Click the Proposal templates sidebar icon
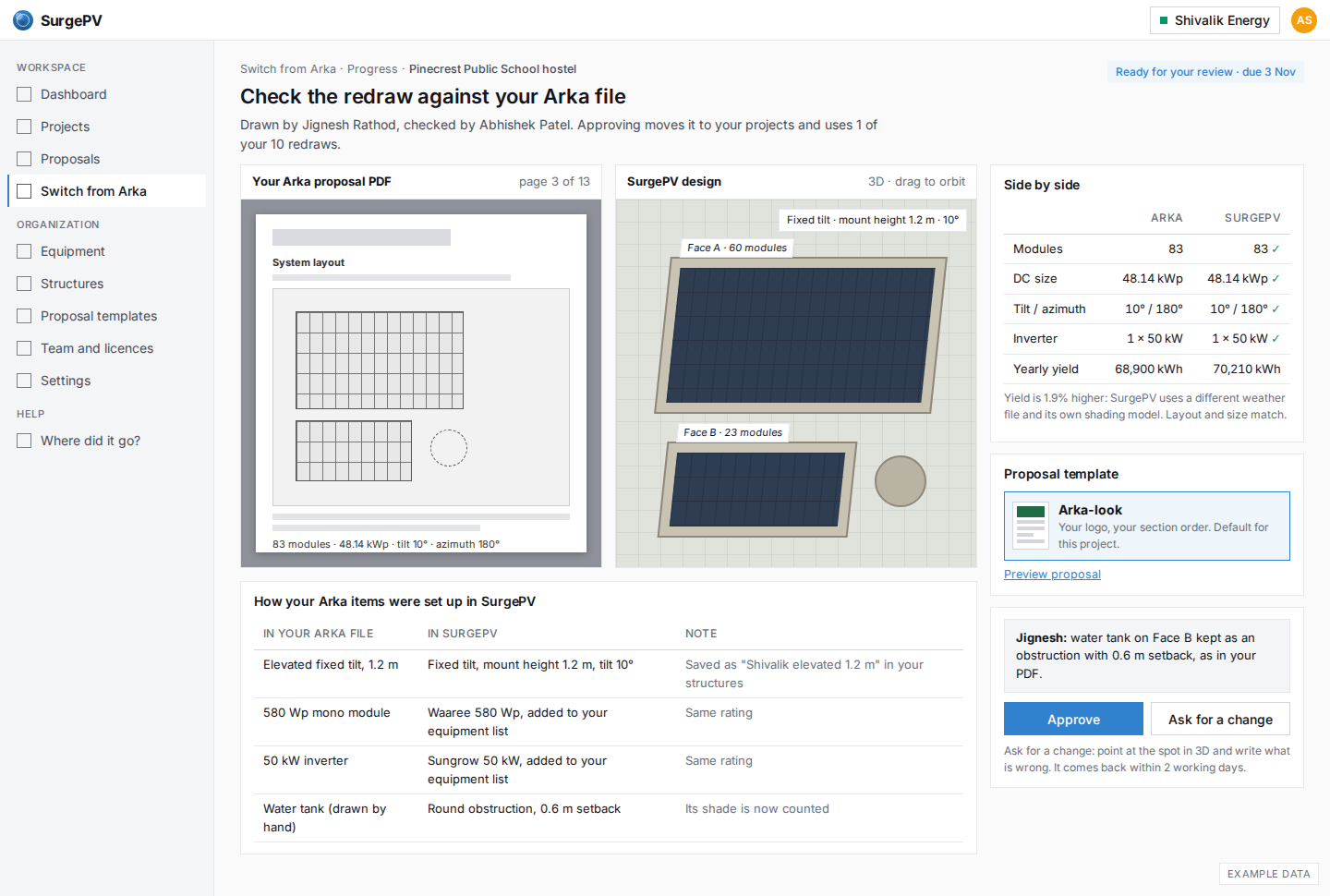 click(24, 316)
